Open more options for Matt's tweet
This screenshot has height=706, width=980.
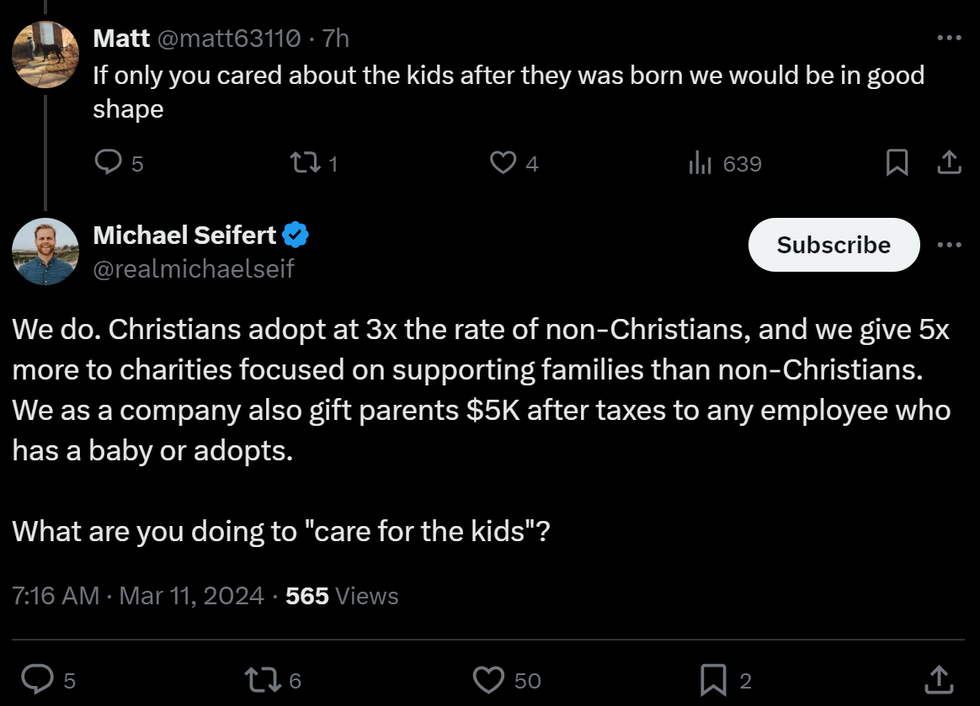[948, 37]
